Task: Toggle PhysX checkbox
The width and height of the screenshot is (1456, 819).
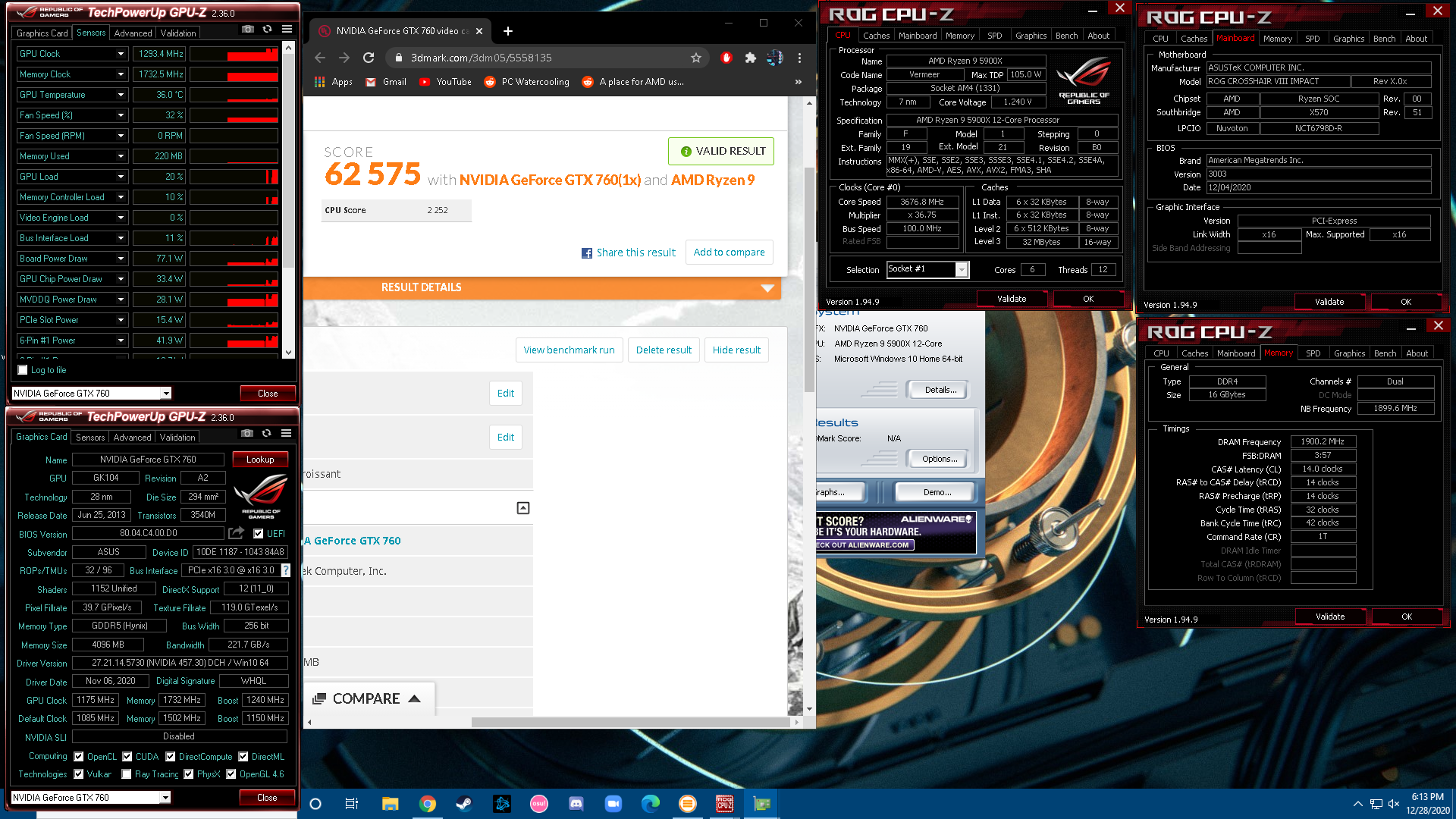Action: coord(189,774)
